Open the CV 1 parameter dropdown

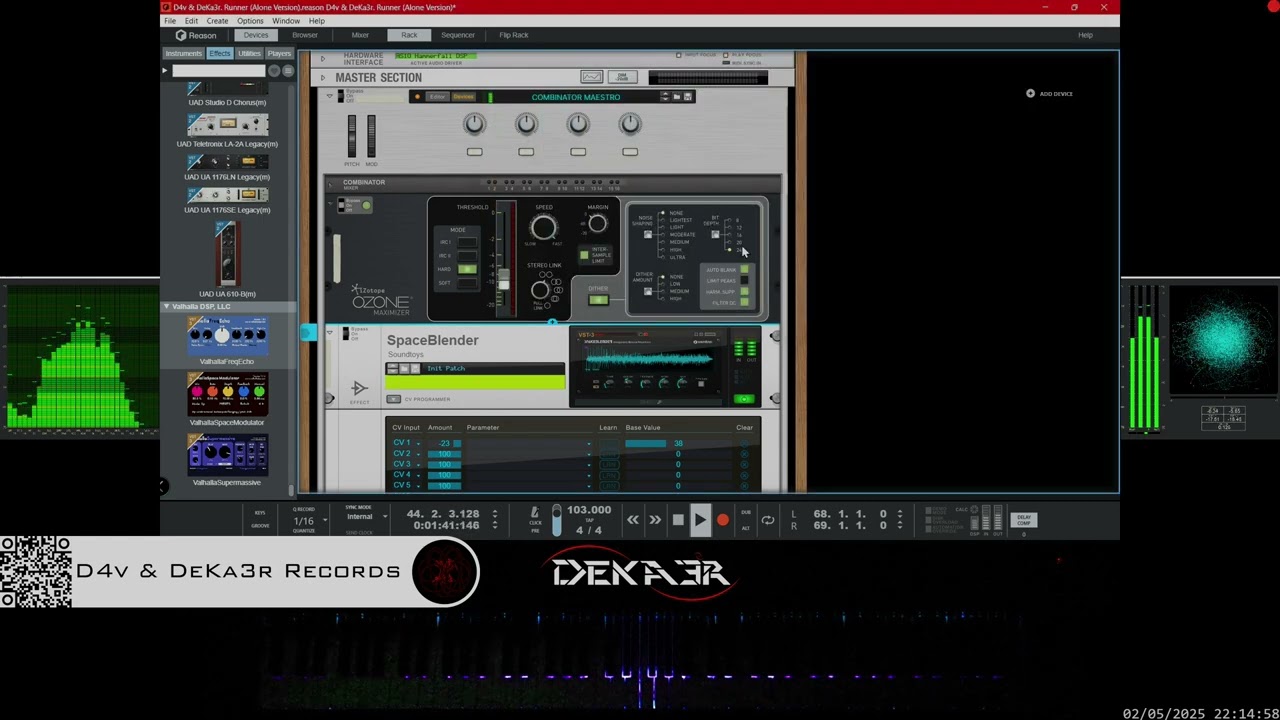coord(588,443)
